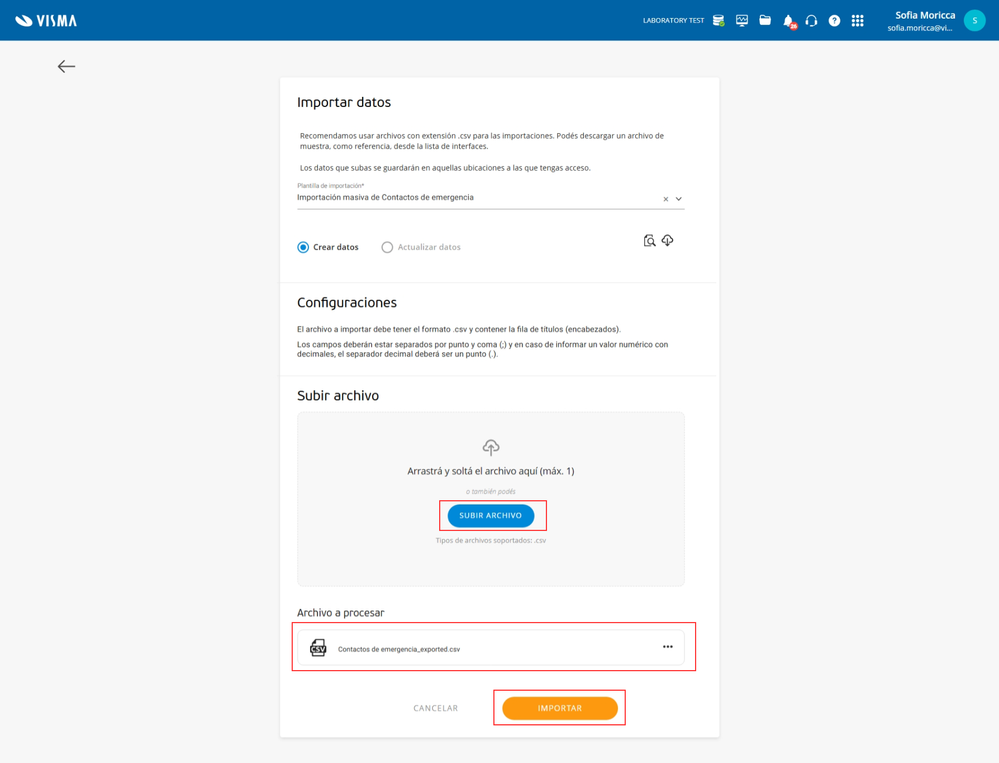
Task: Click the Configuraciones heading
Action: click(347, 303)
